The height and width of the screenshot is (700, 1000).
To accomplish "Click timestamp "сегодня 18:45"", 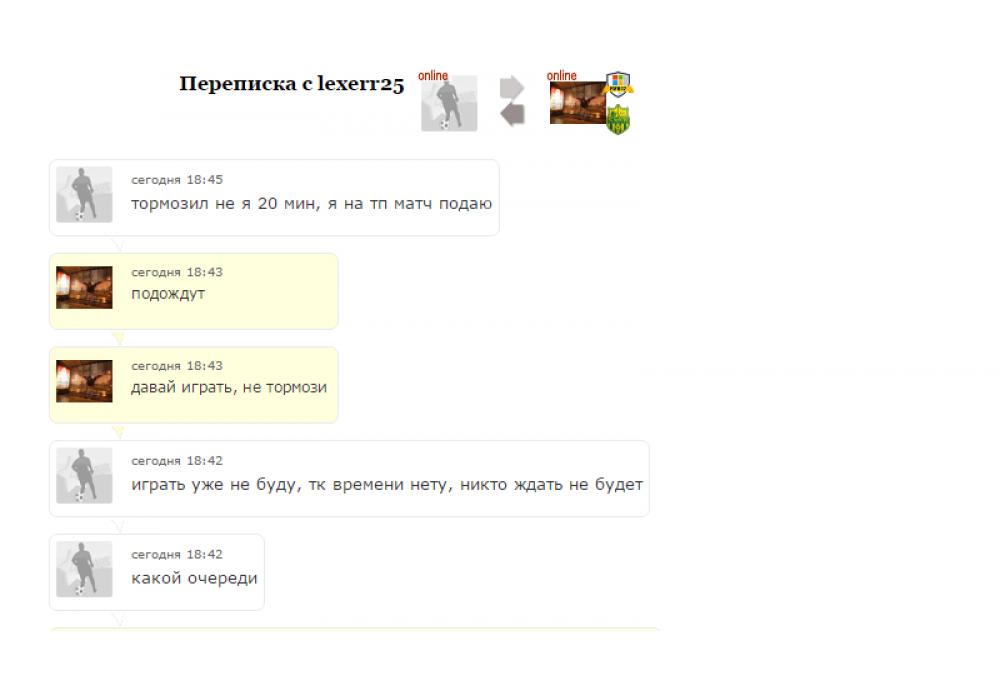I will (x=177, y=180).
